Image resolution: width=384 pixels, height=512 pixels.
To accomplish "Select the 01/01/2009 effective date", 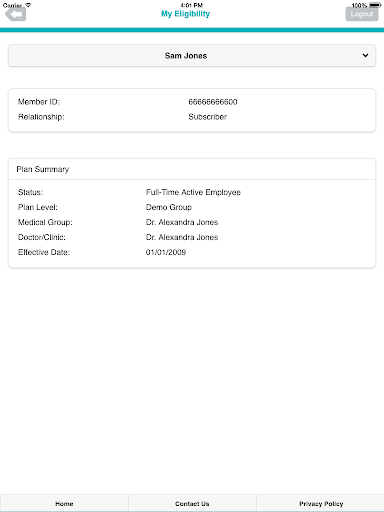I will coord(166,252).
